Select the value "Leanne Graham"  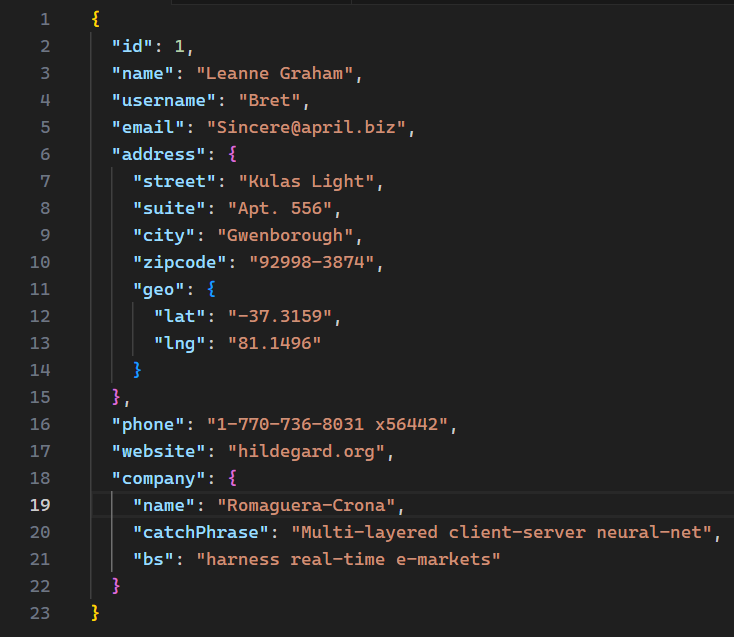click(x=274, y=73)
